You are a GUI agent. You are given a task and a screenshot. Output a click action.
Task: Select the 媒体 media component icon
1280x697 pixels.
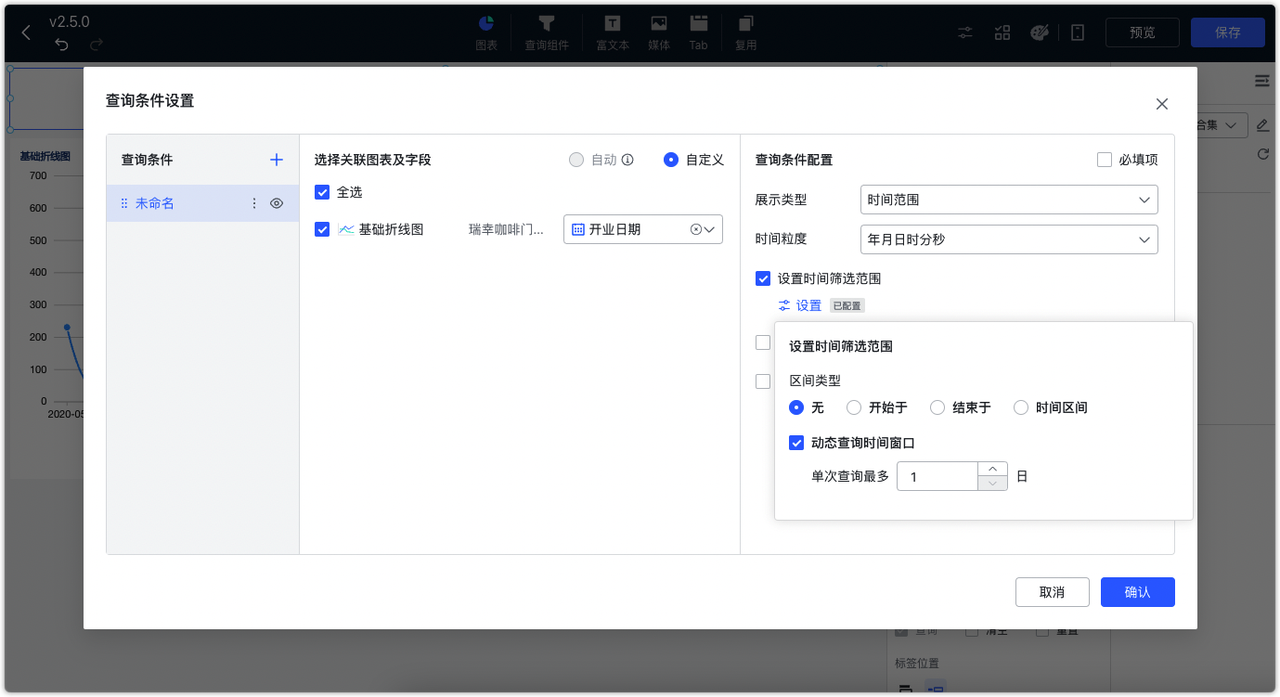click(x=658, y=32)
